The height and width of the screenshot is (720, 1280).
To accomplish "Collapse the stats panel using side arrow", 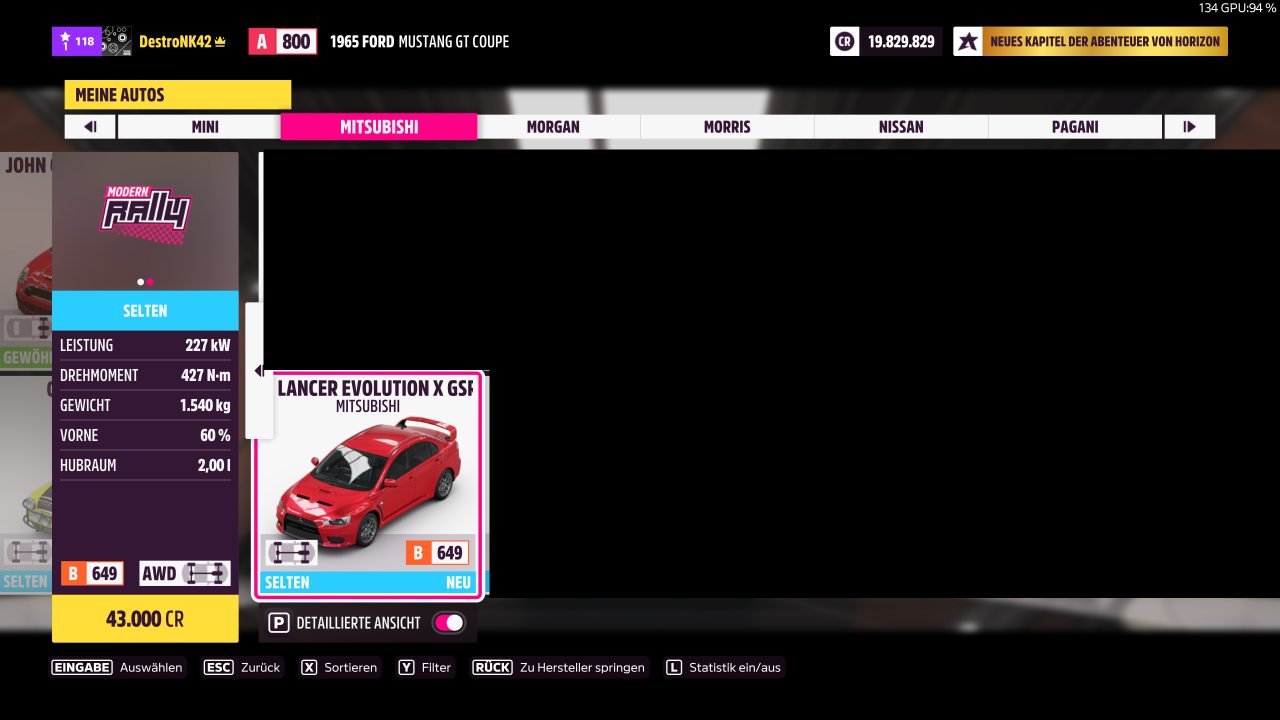I will (258, 371).
